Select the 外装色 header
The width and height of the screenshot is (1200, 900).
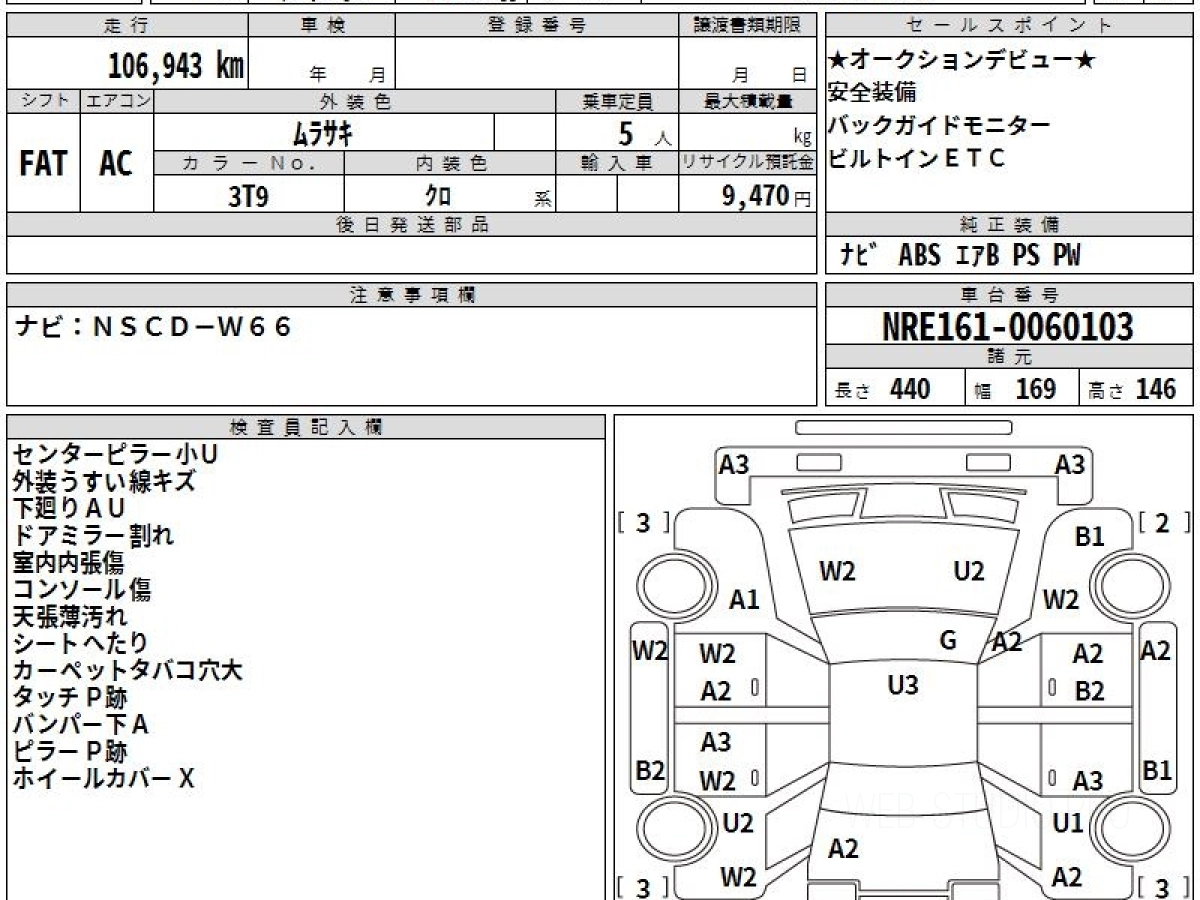(355, 101)
